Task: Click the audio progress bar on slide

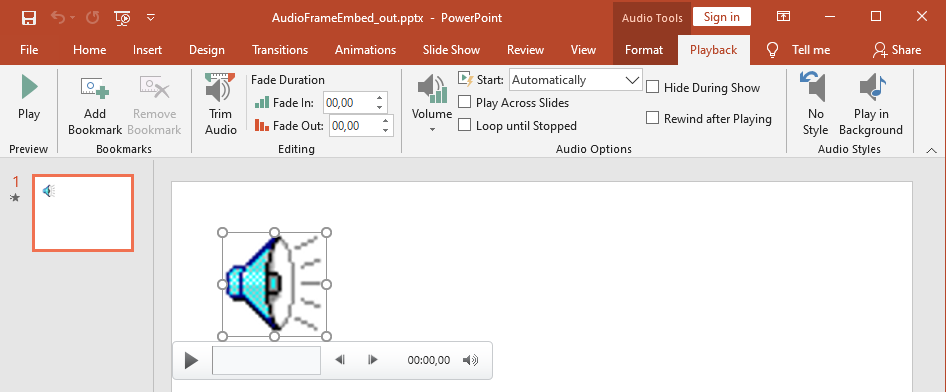Action: pyautogui.click(x=266, y=361)
